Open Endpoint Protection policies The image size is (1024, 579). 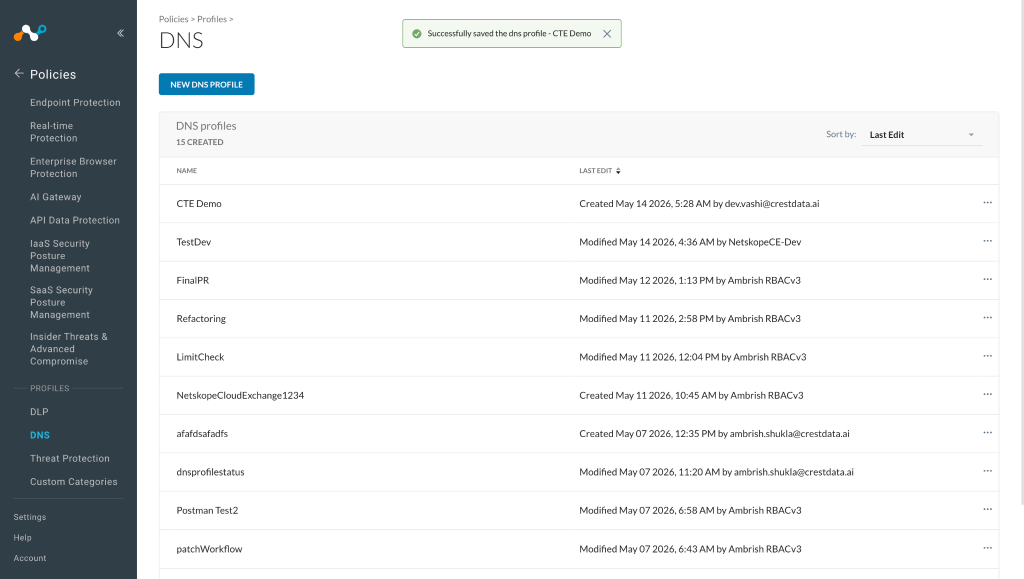tap(75, 102)
